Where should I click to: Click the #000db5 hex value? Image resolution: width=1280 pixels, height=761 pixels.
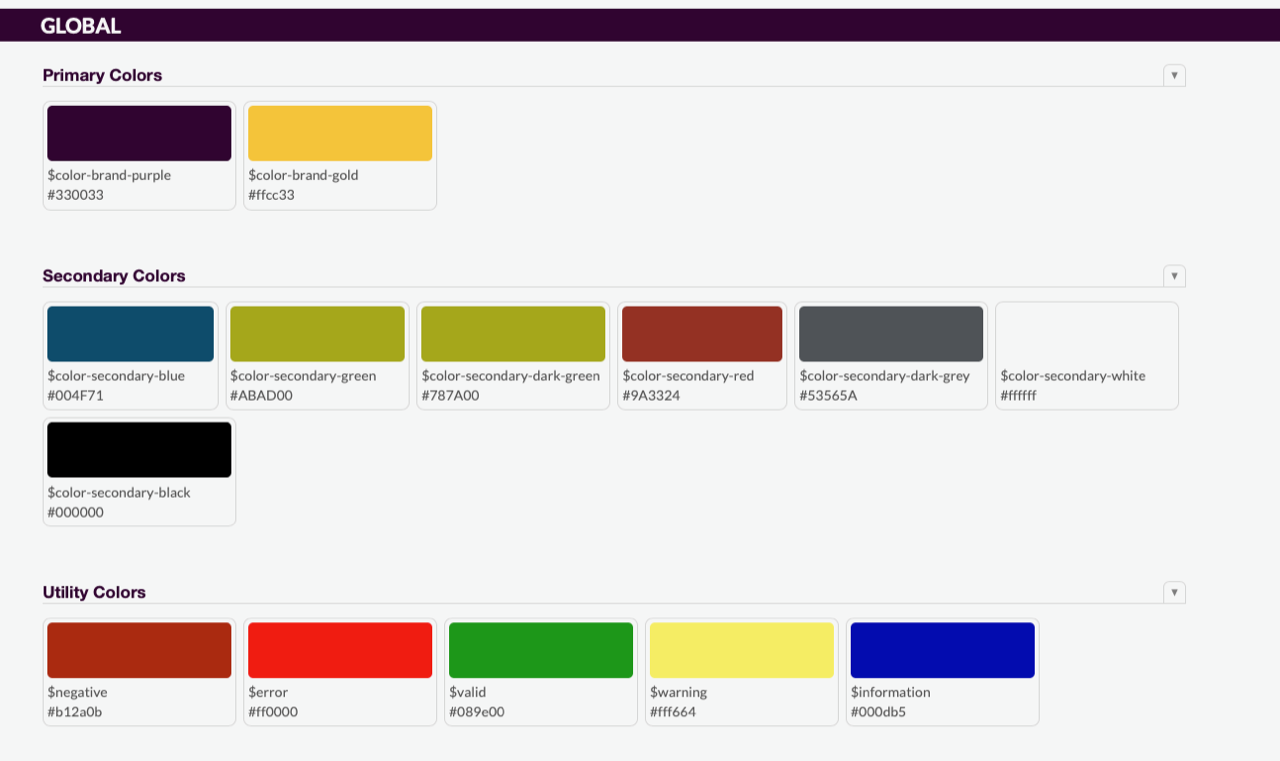pos(879,712)
